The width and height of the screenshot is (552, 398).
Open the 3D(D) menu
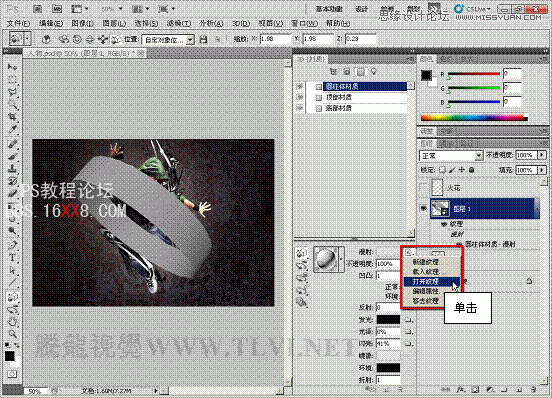coord(241,24)
